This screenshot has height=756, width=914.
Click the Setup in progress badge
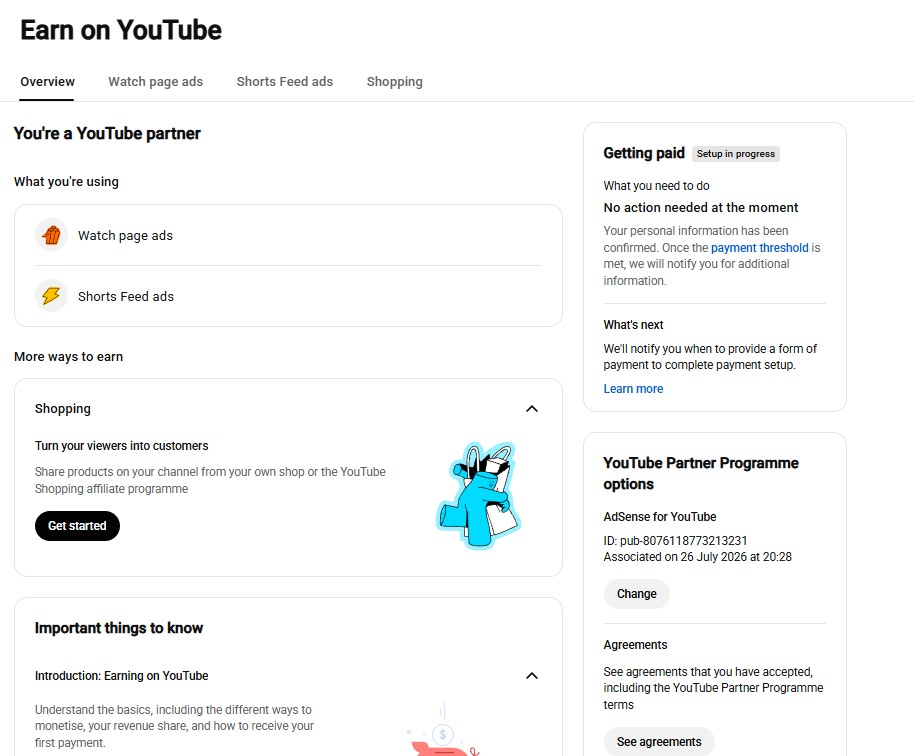[736, 153]
